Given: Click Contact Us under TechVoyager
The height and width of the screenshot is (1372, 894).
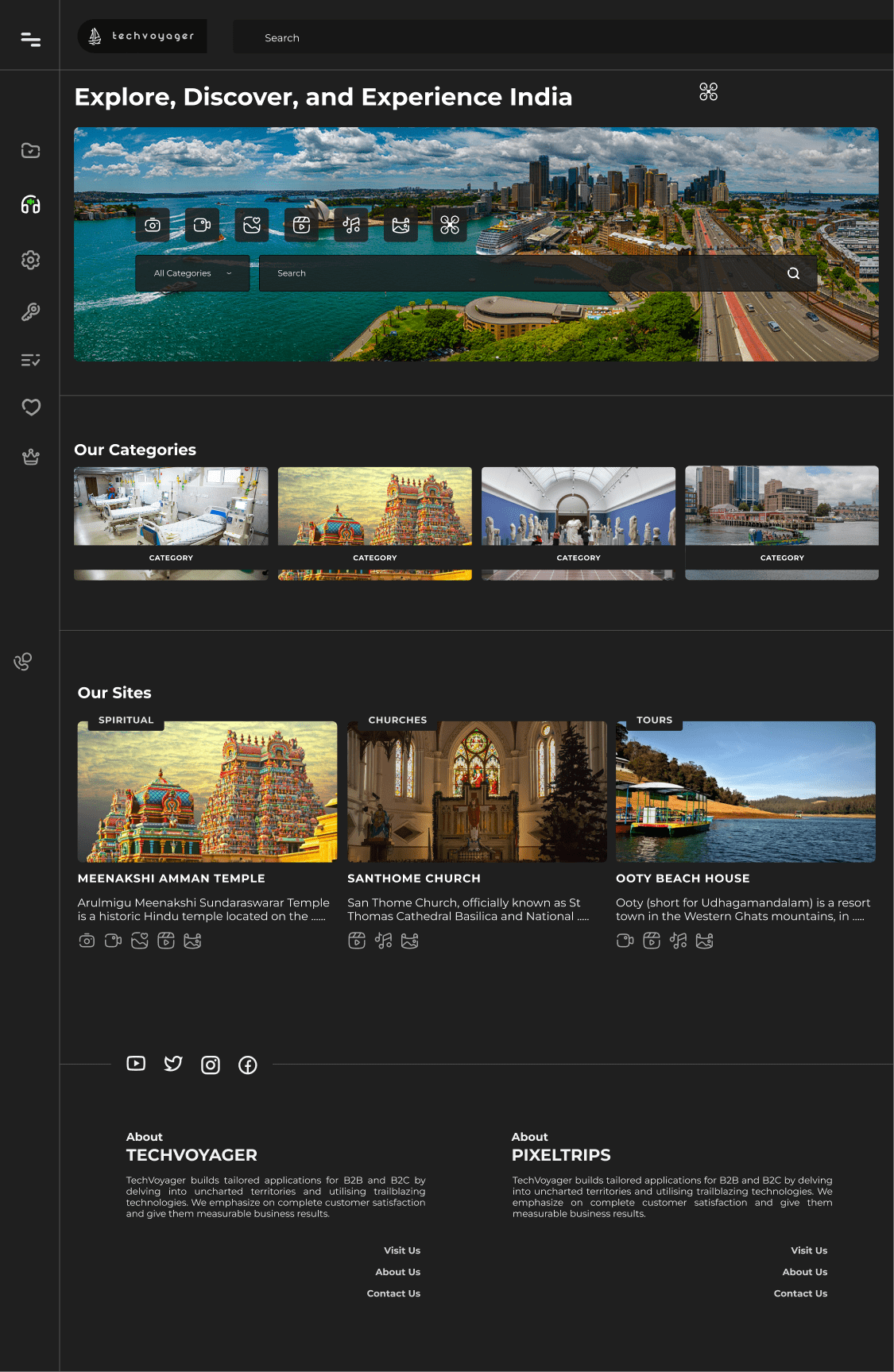Looking at the screenshot, I should 393,1293.
